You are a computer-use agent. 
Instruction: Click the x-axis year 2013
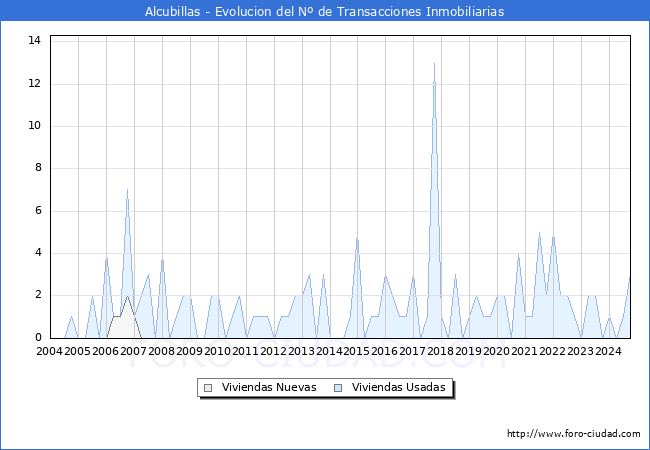(x=301, y=351)
